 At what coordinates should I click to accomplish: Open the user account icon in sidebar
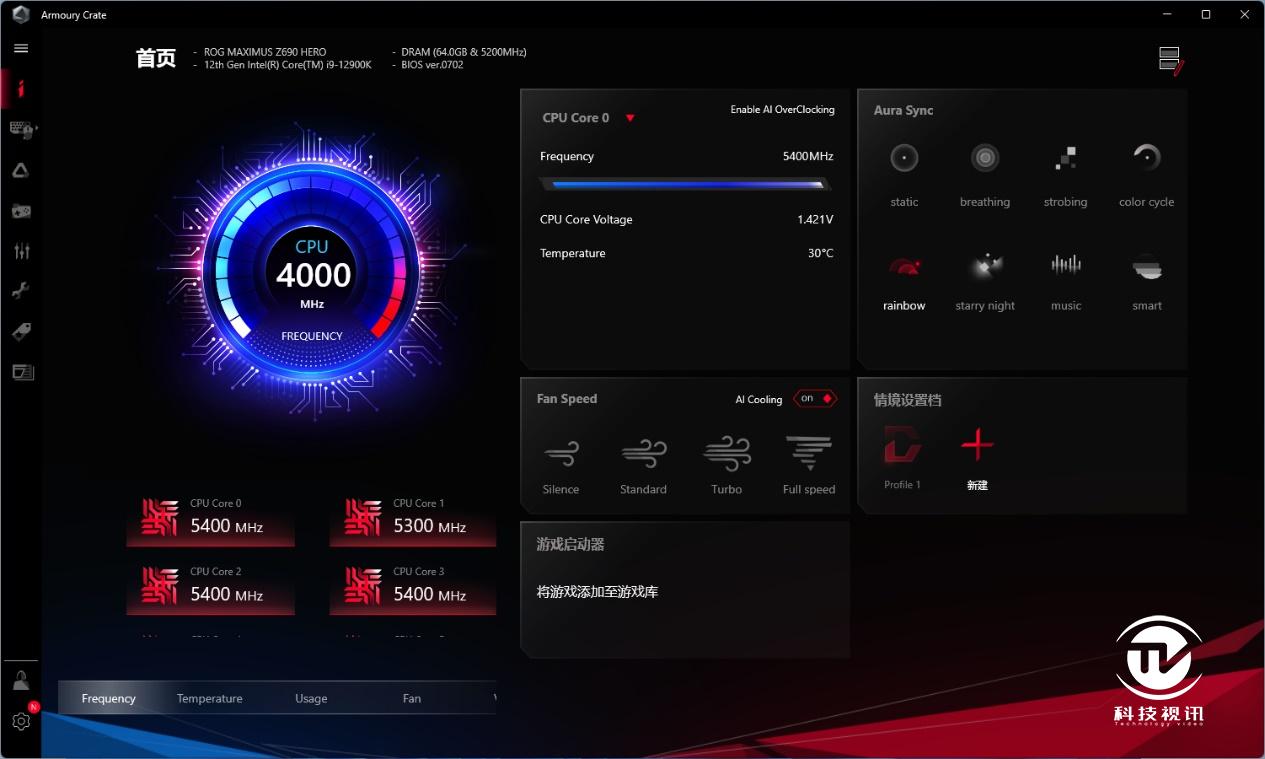click(21, 682)
